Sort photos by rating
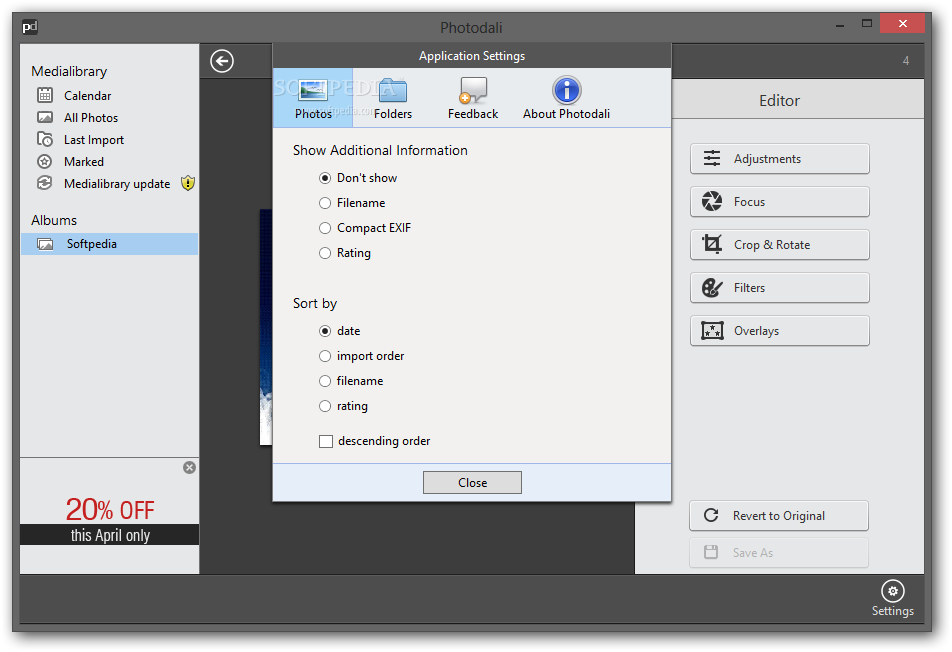Screen dimensions: 952x652 coord(325,406)
